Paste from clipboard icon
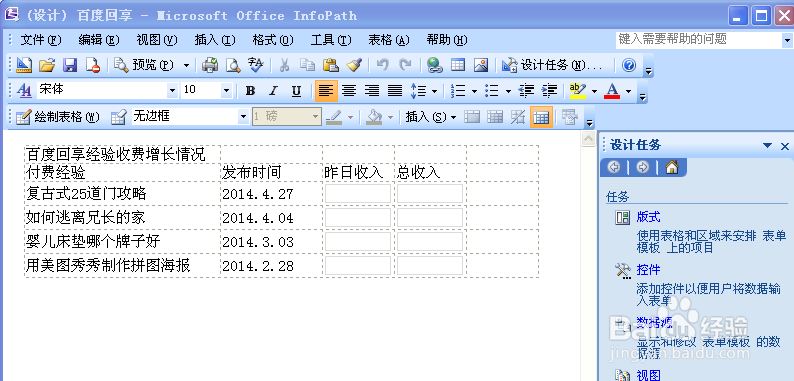The height and width of the screenshot is (381, 794). (330, 65)
